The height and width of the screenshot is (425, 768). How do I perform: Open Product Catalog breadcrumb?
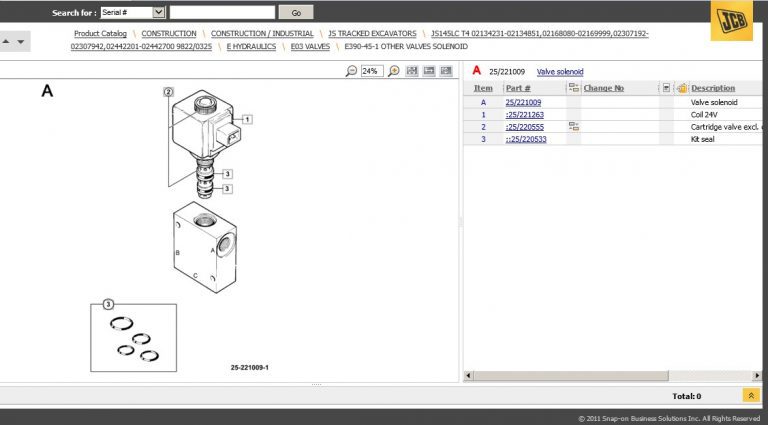coord(100,33)
